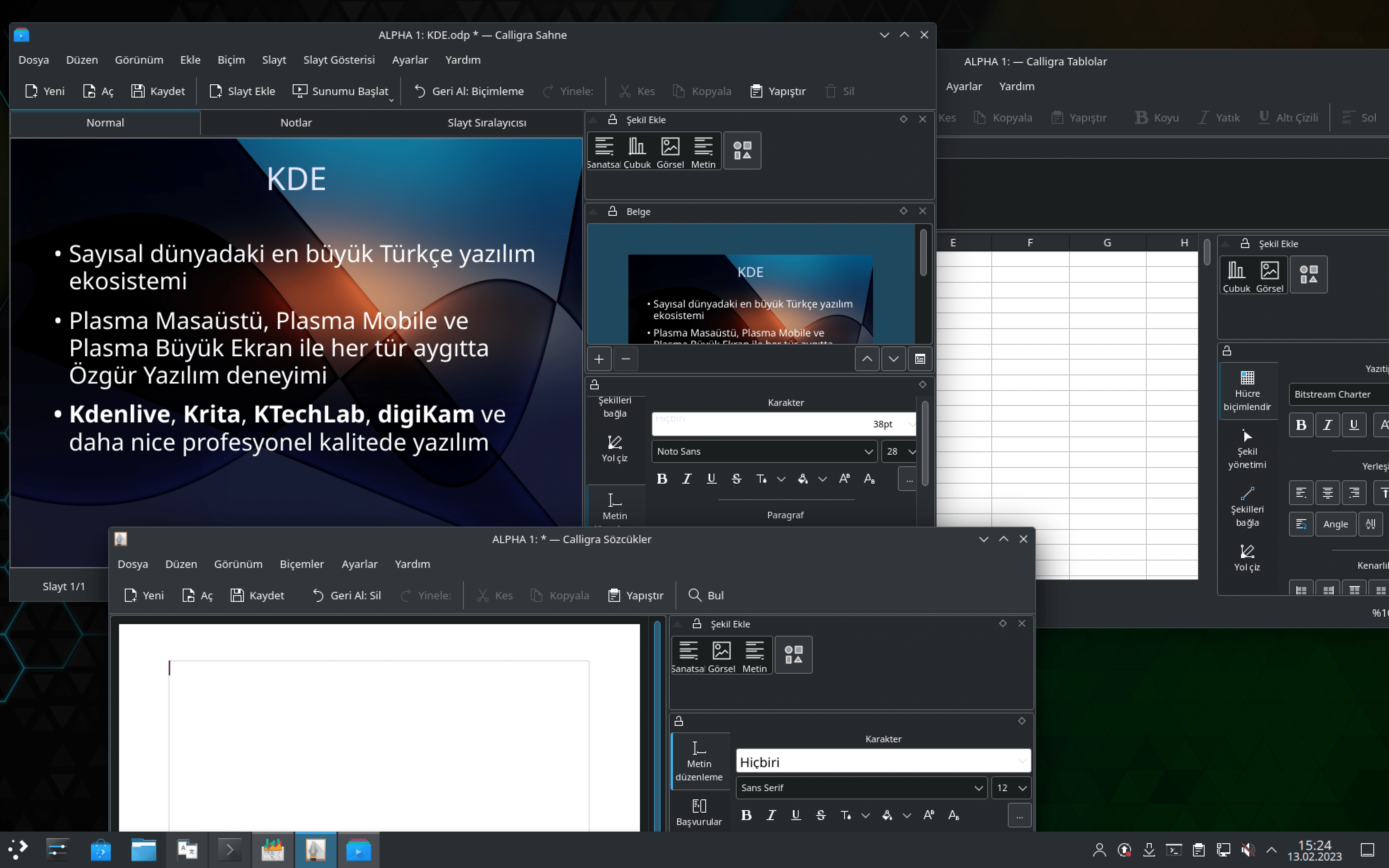Select the Yol çiz tool in Sahne
Viewport: 1389px width, 868px height.
[614, 448]
